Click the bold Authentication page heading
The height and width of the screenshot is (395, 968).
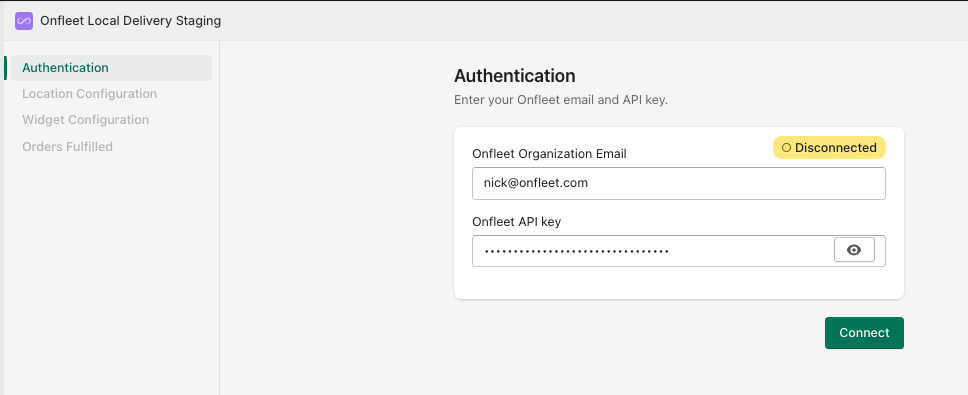pos(515,76)
